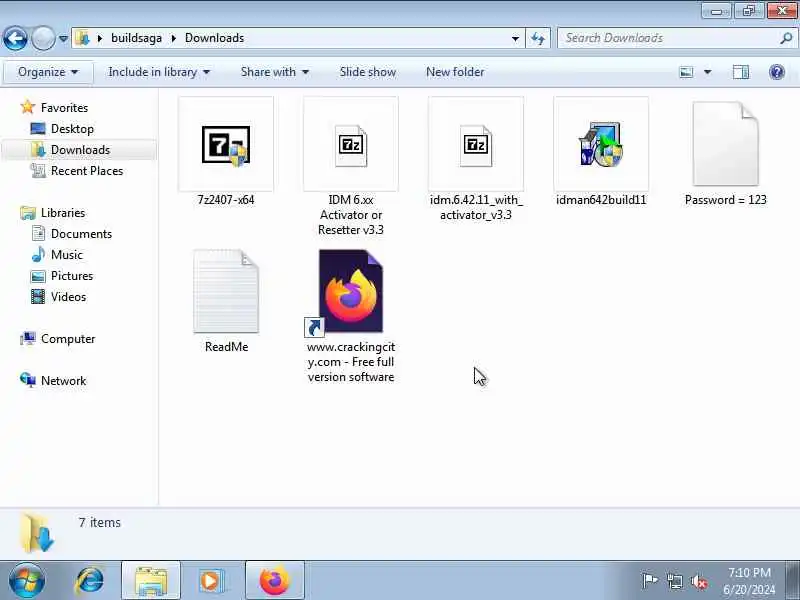Click the Show desktop button at taskbar end

(793, 580)
